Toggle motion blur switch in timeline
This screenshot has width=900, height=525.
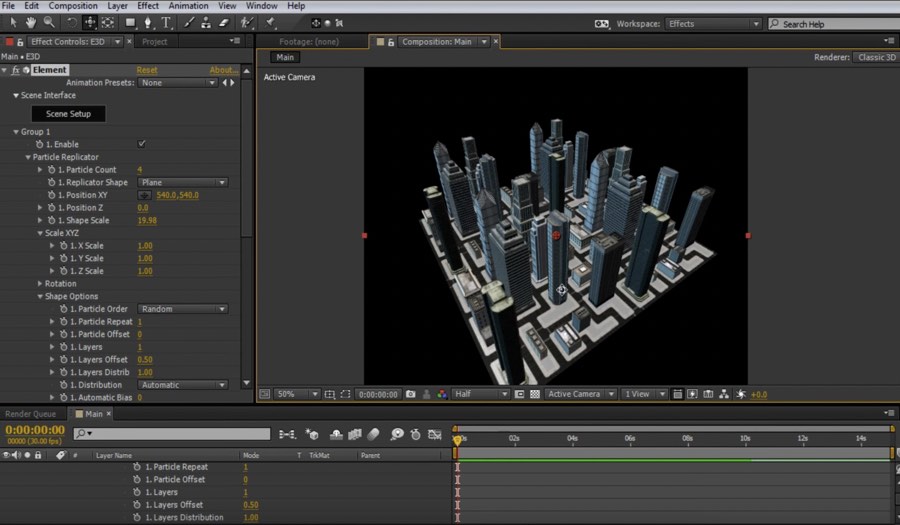374,434
